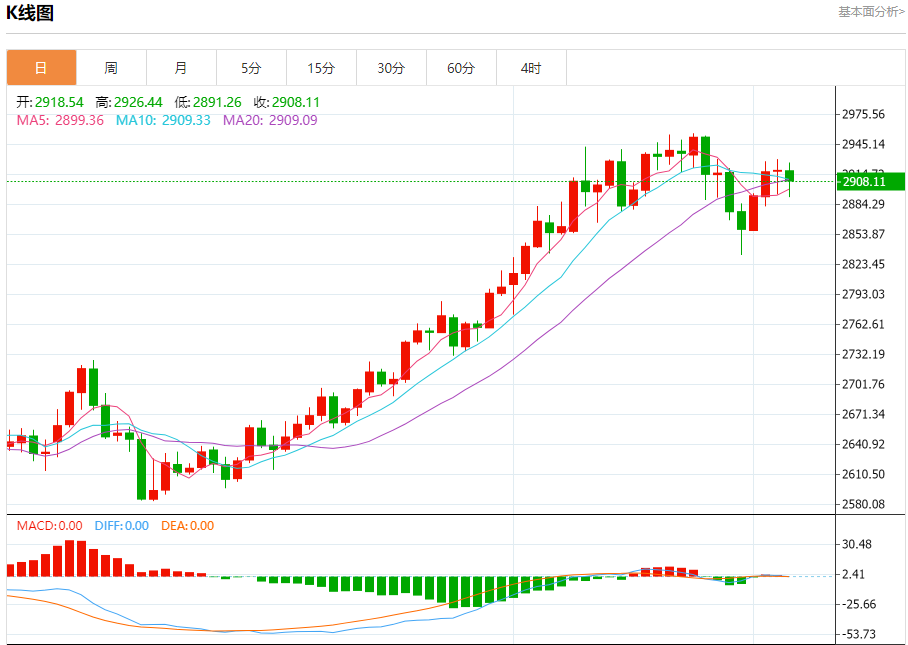Open the 4时 interval tab
This screenshot has height=645, width=908.
(x=531, y=68)
